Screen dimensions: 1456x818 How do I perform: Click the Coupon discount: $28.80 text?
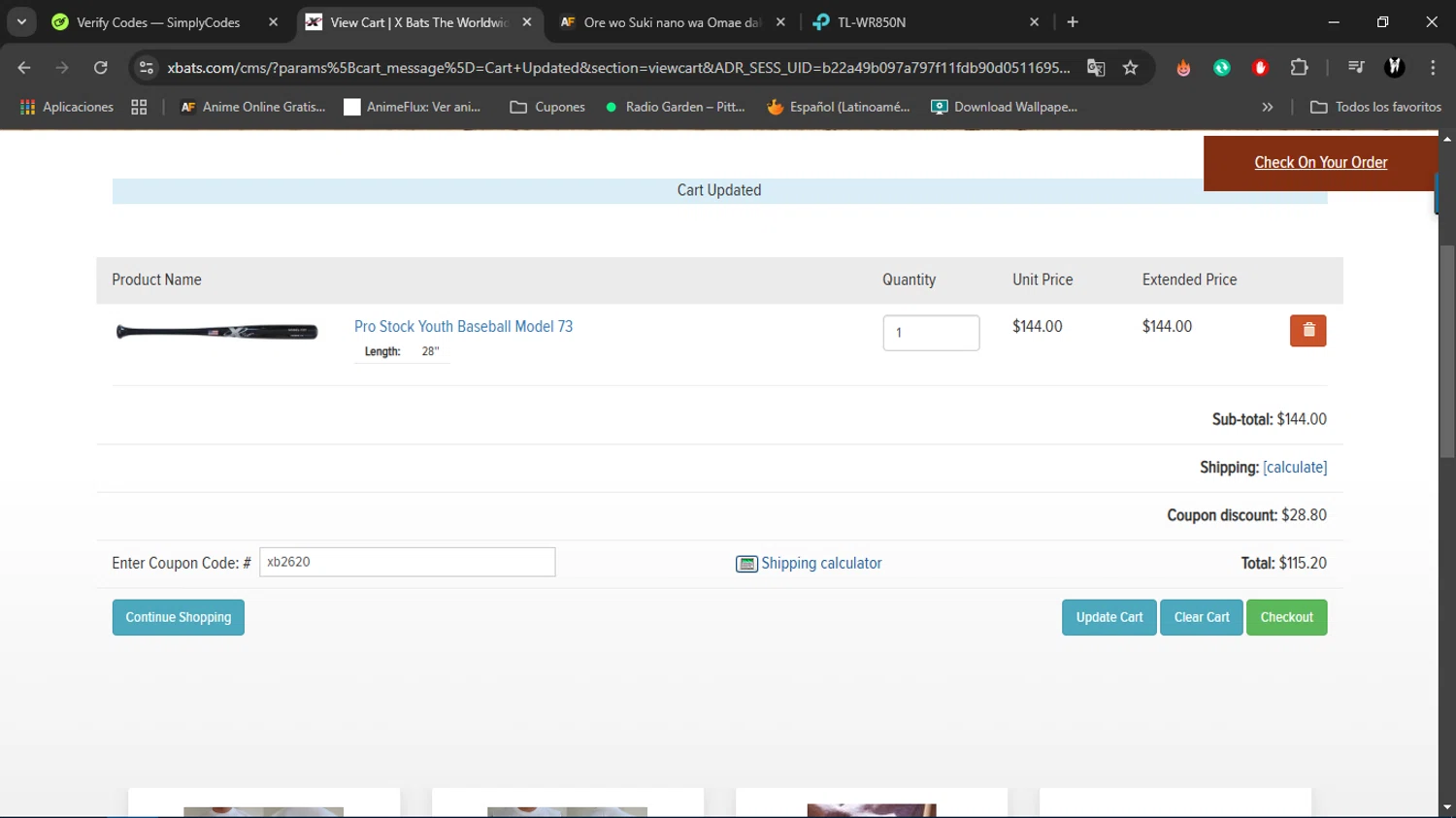[x=1246, y=515]
